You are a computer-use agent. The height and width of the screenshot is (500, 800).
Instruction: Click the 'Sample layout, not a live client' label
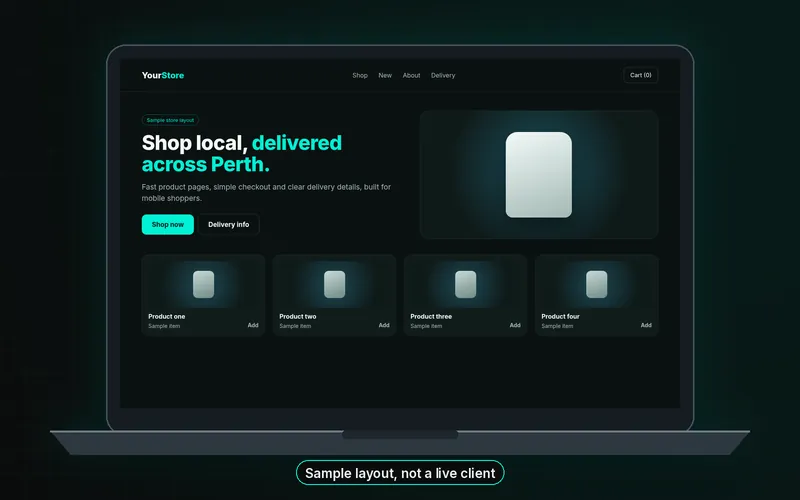point(400,473)
